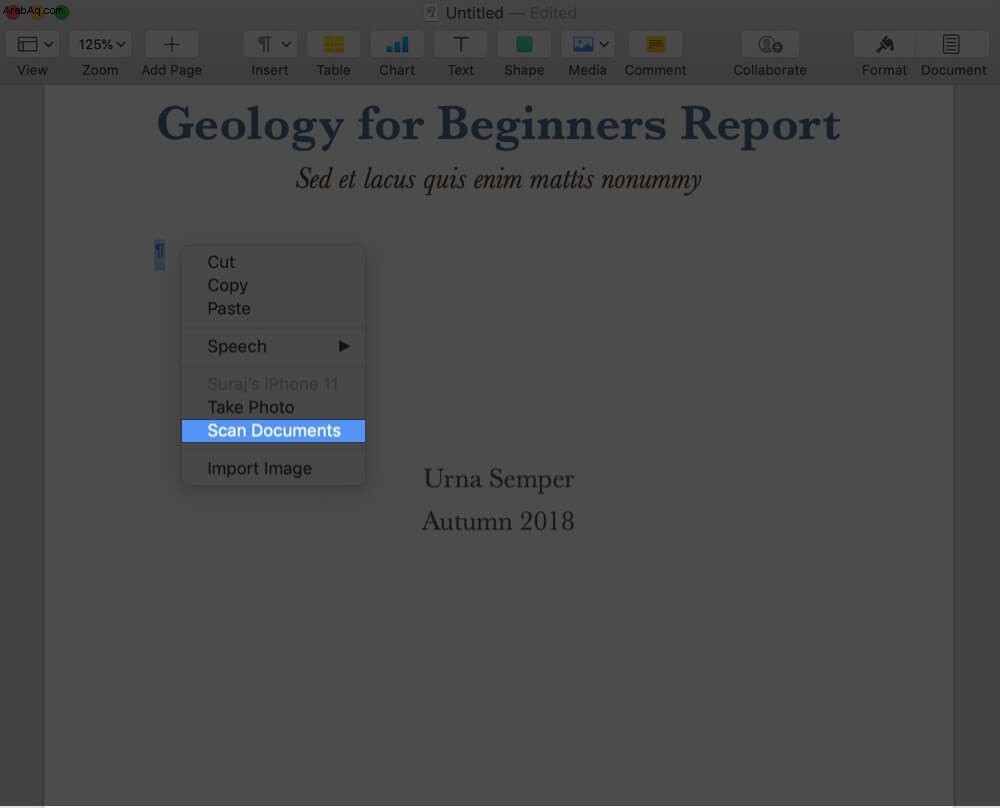1000x808 pixels.
Task: Choose Import Image from the context menu
Action: pos(273,469)
